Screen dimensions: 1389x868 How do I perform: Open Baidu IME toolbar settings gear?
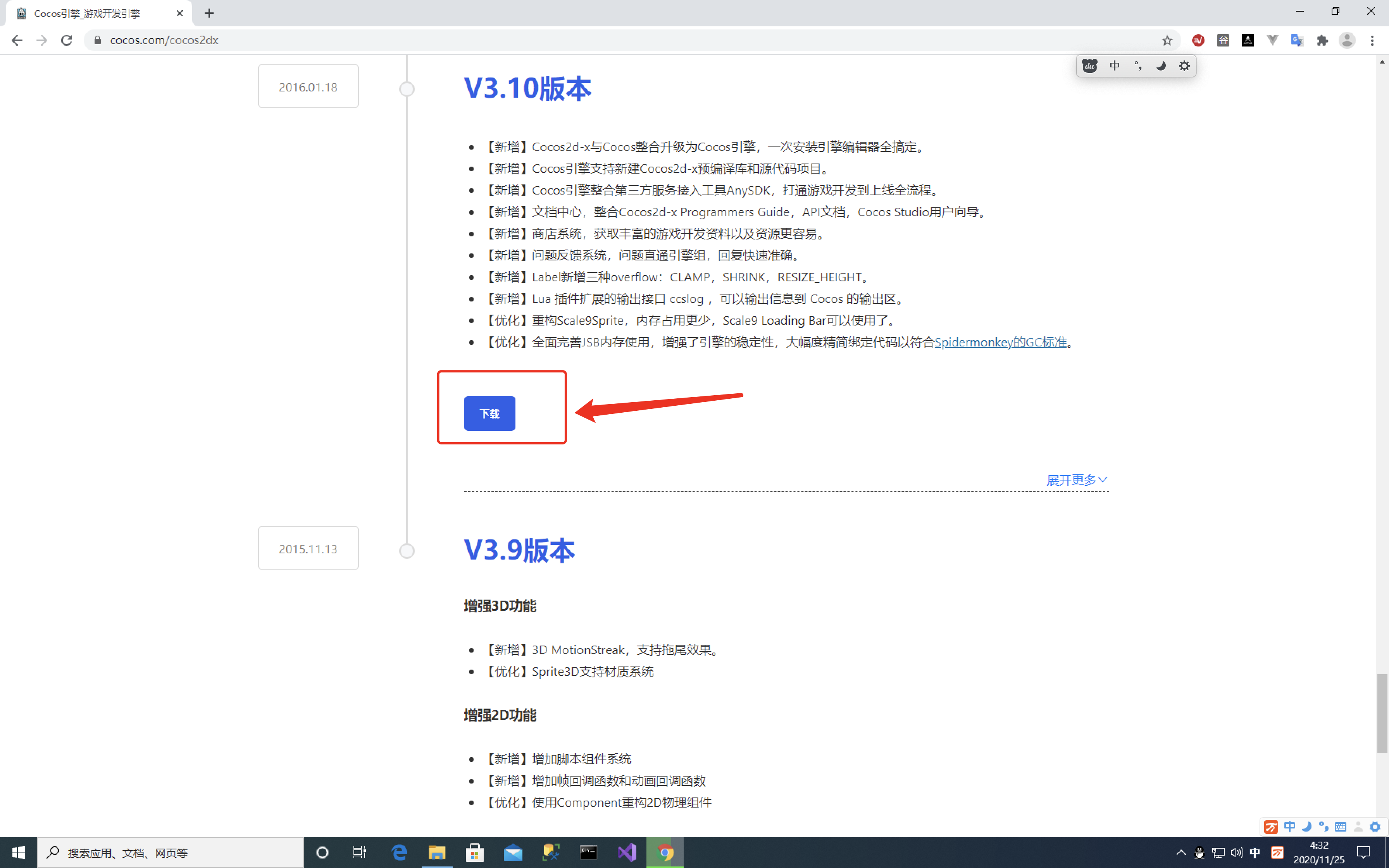pyautogui.click(x=1184, y=66)
